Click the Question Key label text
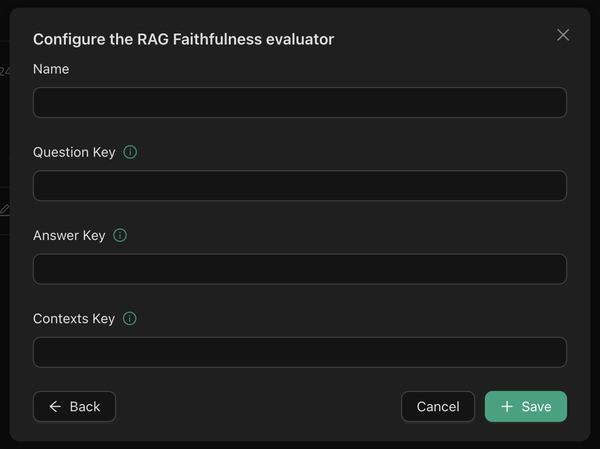The image size is (600, 449). coord(74,153)
